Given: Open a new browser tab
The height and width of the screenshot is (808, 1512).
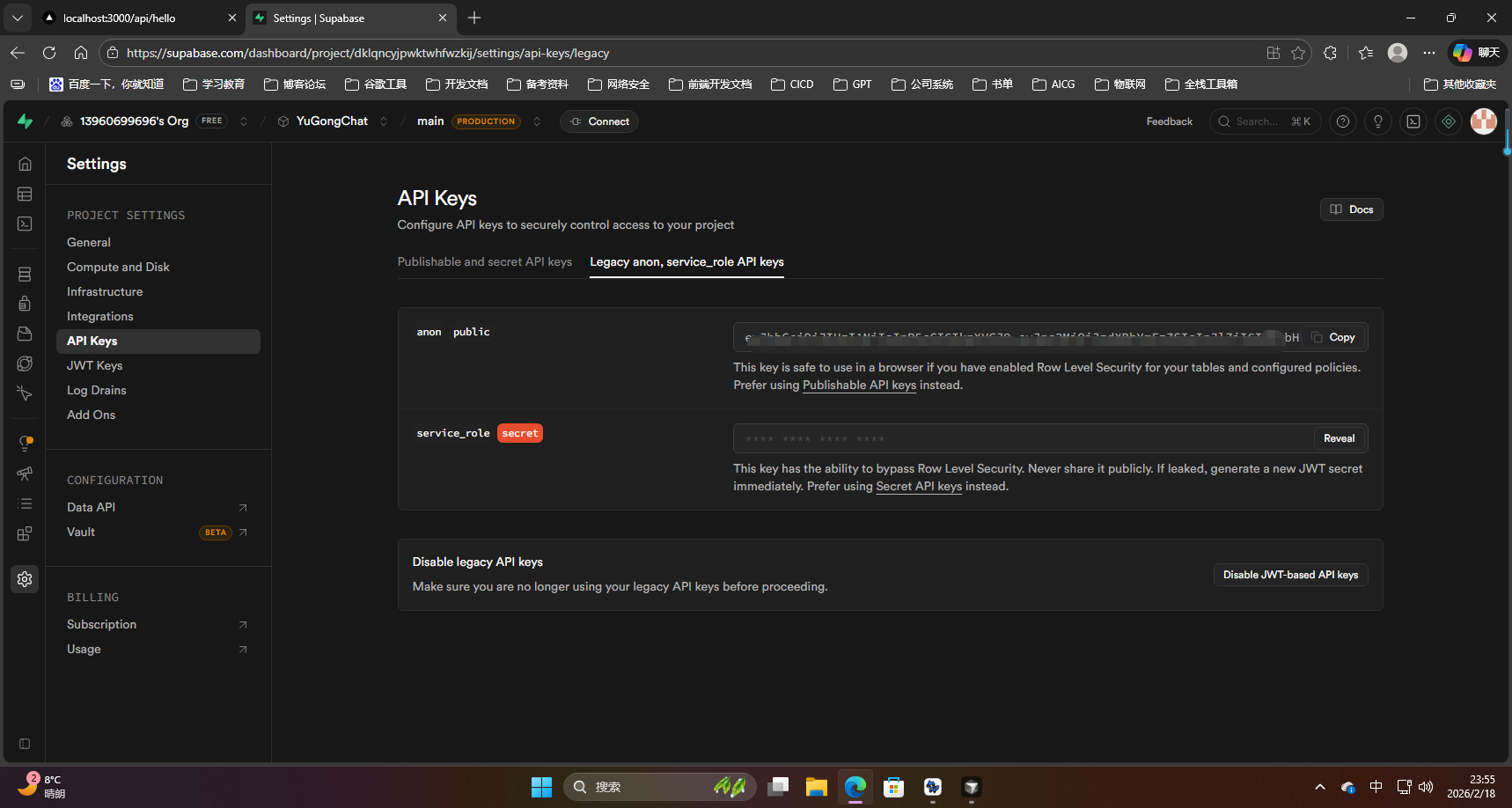Looking at the screenshot, I should pos(474,18).
